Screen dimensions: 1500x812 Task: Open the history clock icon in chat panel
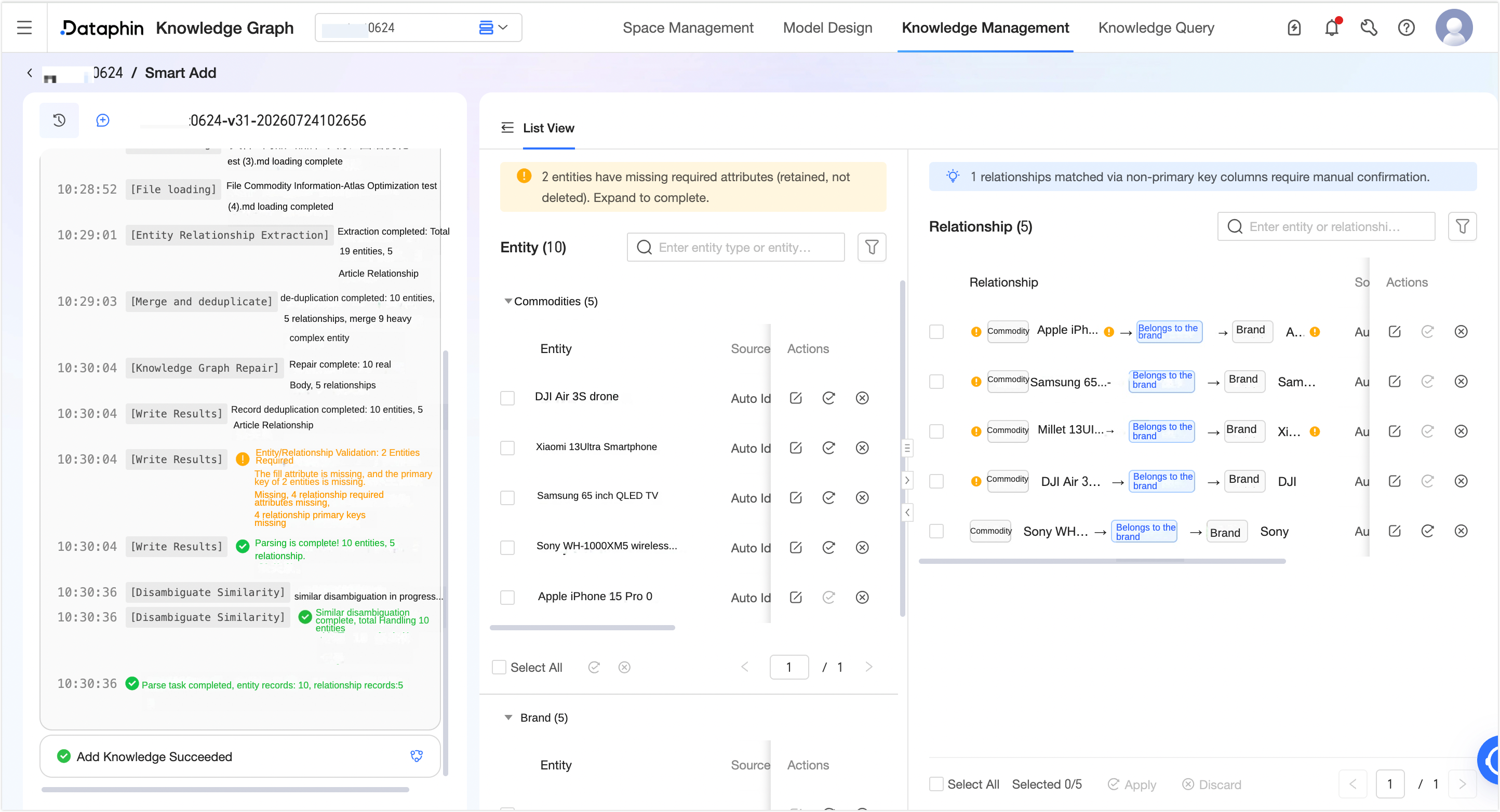pyautogui.click(x=59, y=120)
